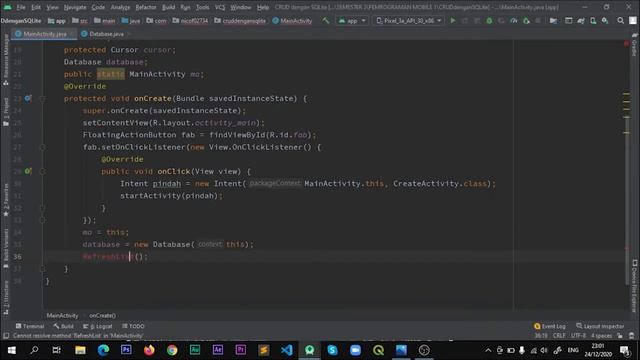Click the implements gutter icon beside onClick

tap(28, 171)
